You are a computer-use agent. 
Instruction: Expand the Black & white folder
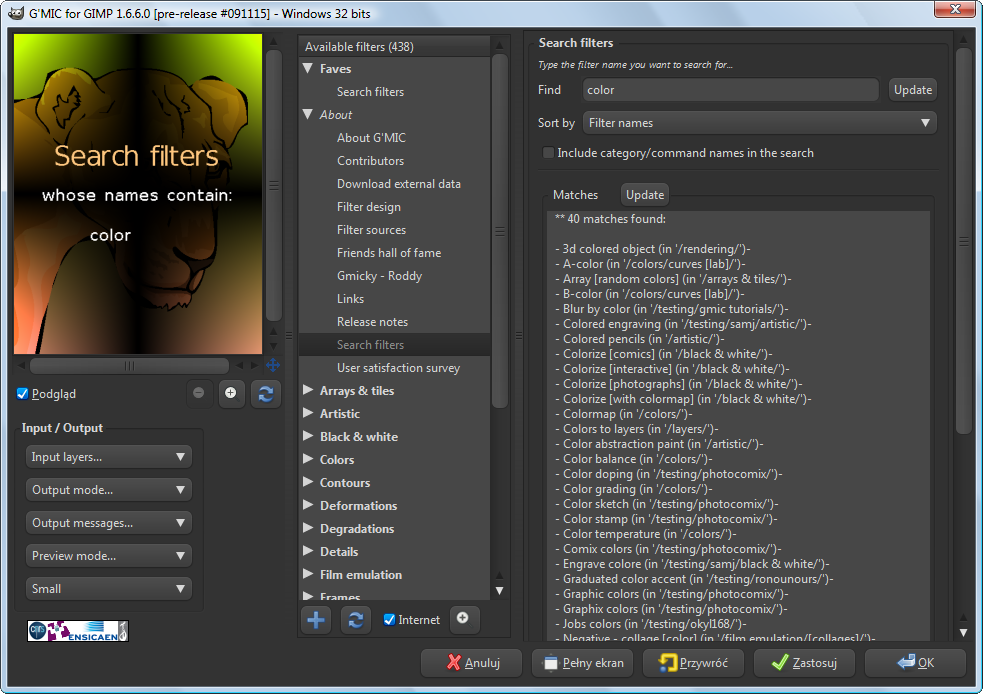[308, 436]
